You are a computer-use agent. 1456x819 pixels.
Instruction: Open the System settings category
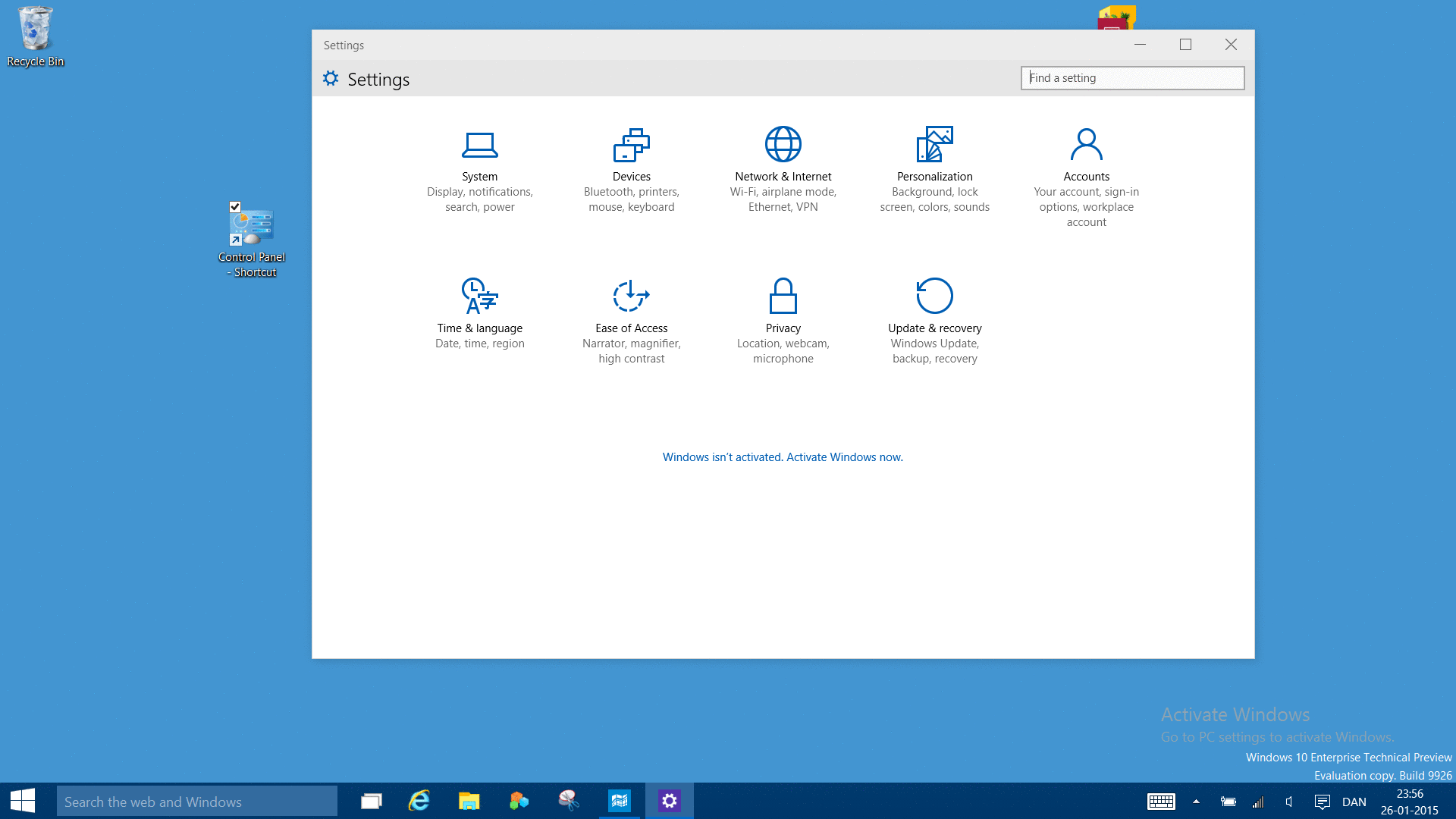(479, 145)
